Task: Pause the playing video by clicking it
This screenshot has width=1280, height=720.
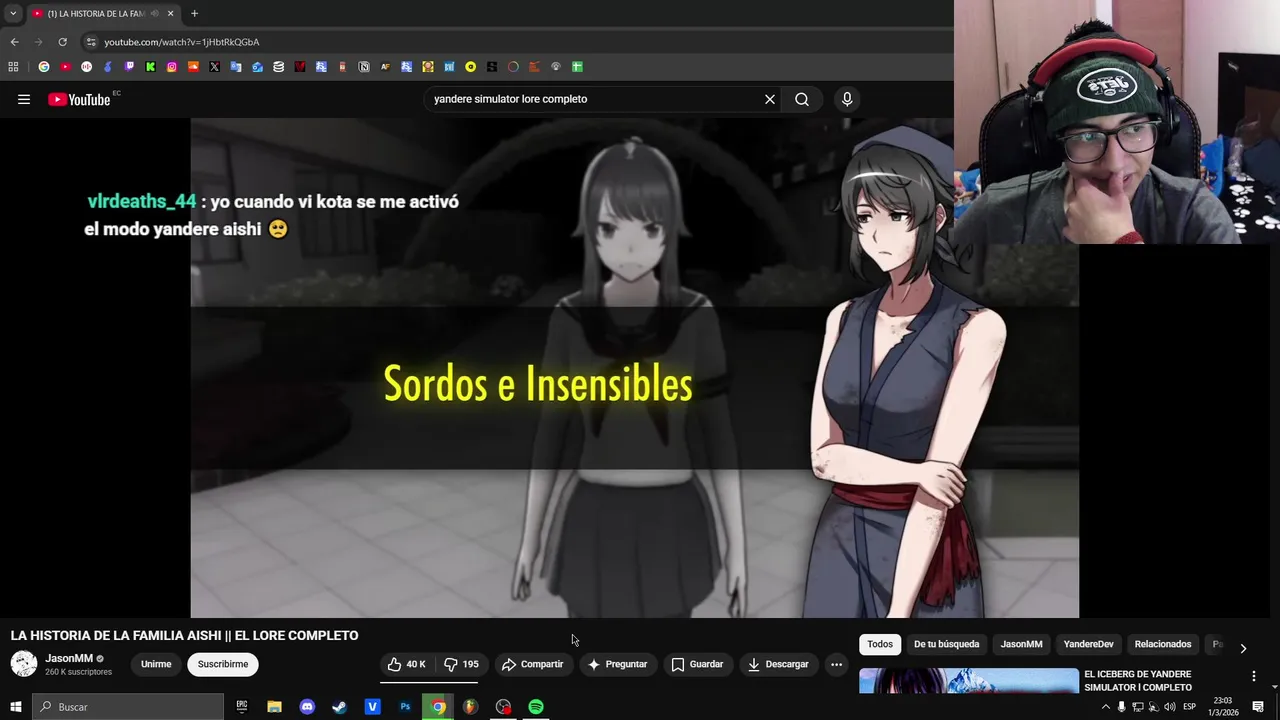Action: (x=634, y=368)
